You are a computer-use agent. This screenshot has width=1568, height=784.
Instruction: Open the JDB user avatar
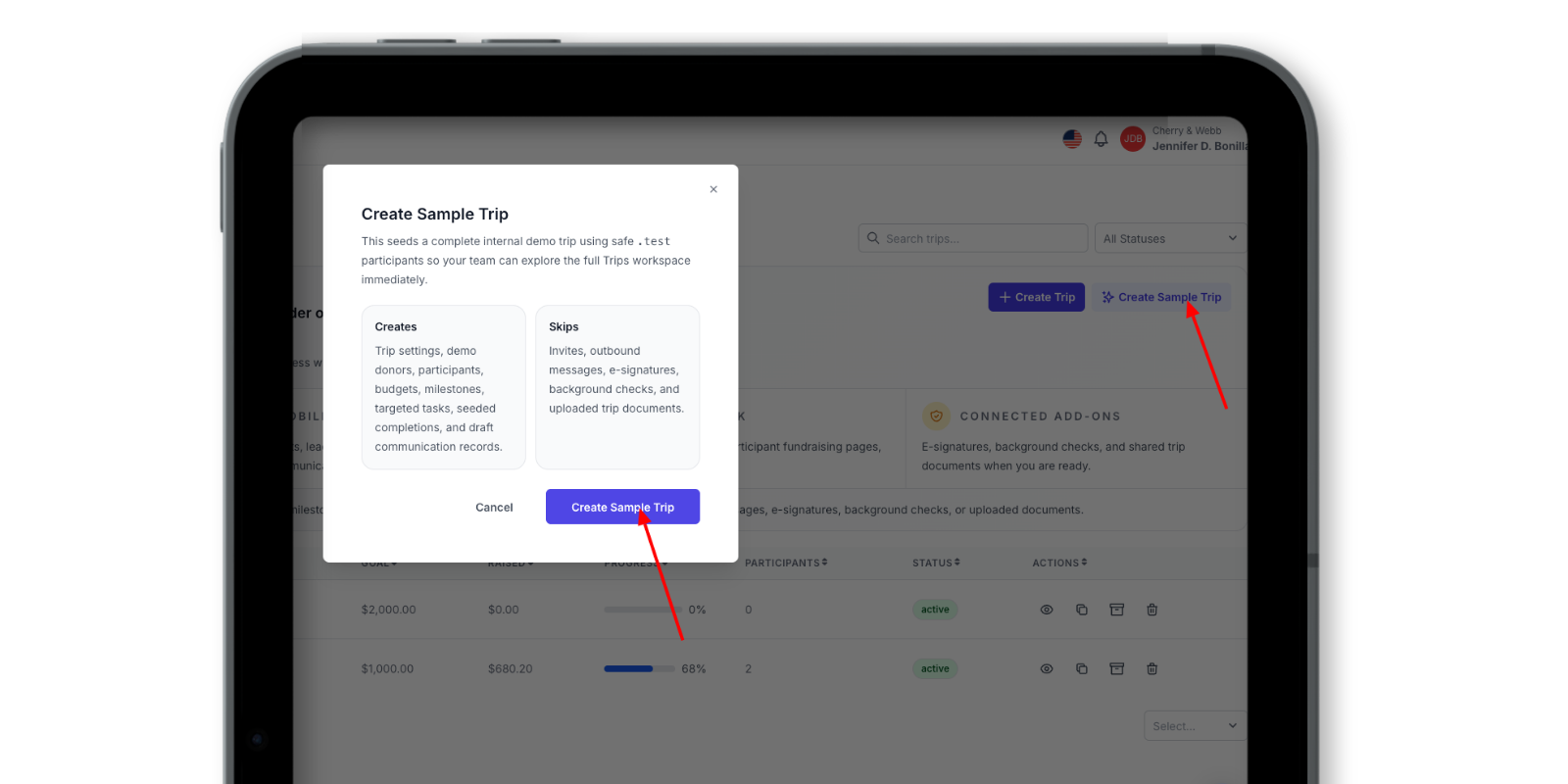pyautogui.click(x=1133, y=139)
